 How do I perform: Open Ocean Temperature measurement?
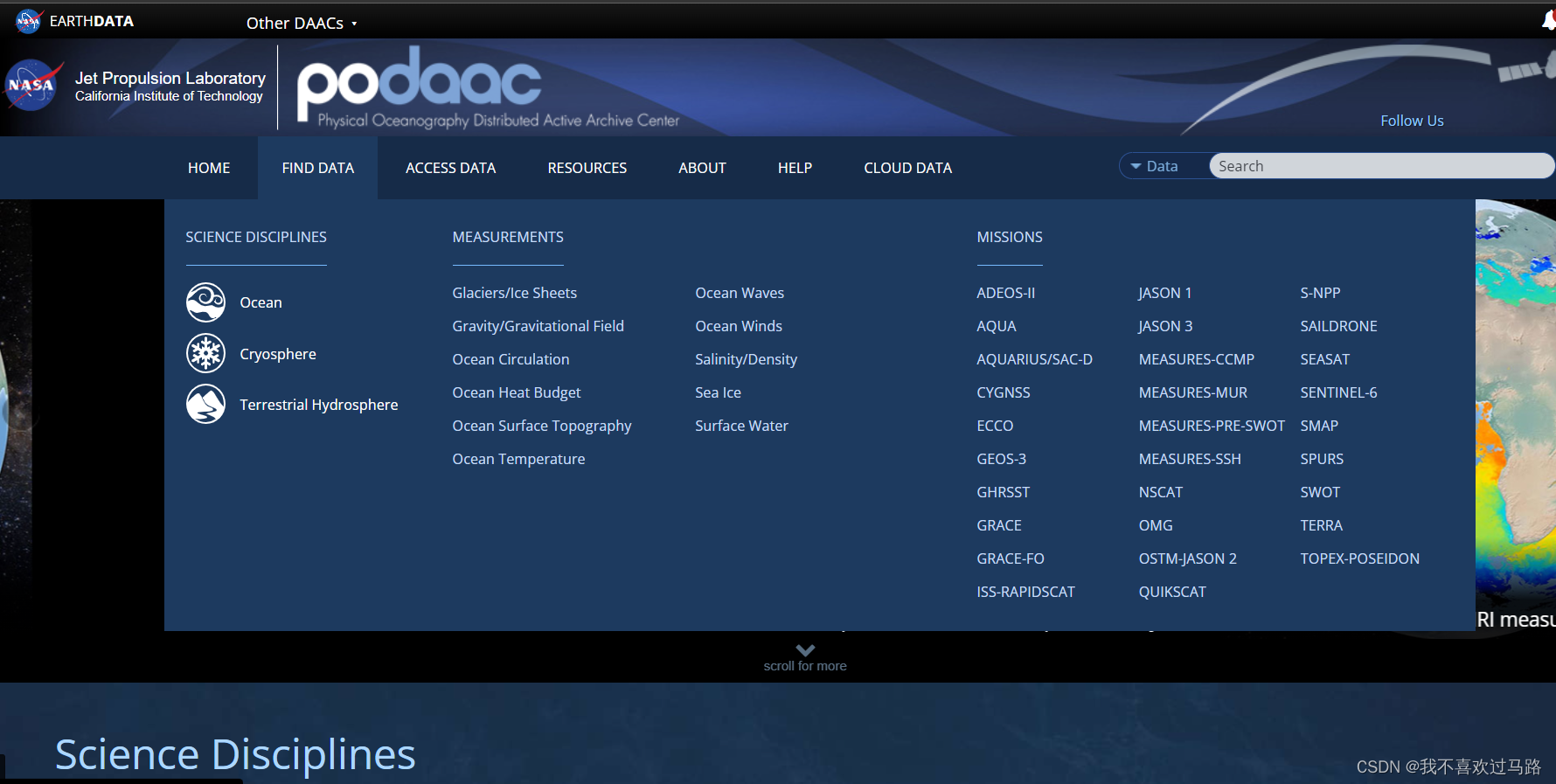pyautogui.click(x=518, y=459)
